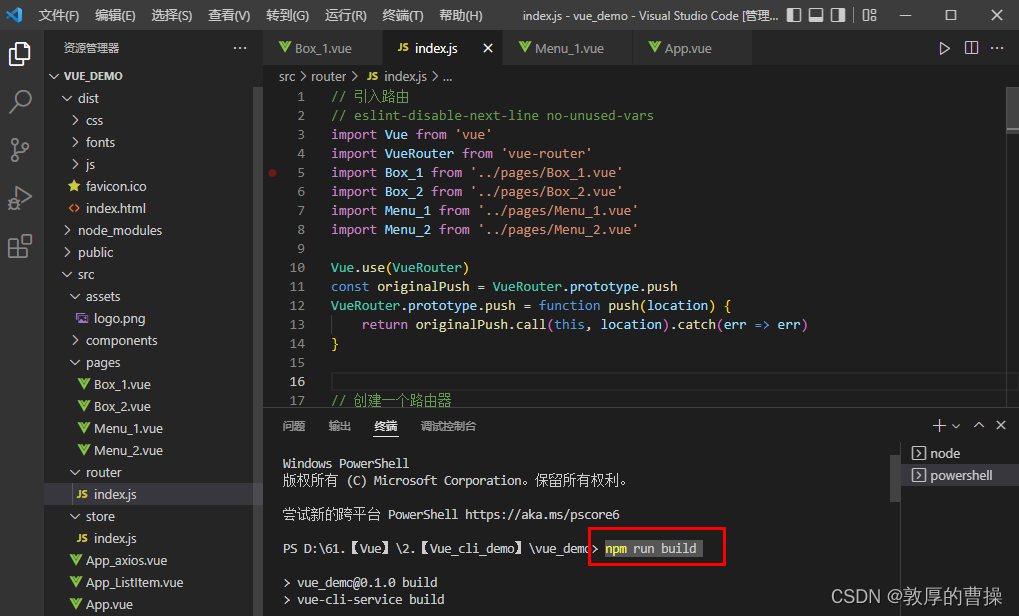Run the file using the play icon
The image size is (1019, 616).
tap(944, 46)
